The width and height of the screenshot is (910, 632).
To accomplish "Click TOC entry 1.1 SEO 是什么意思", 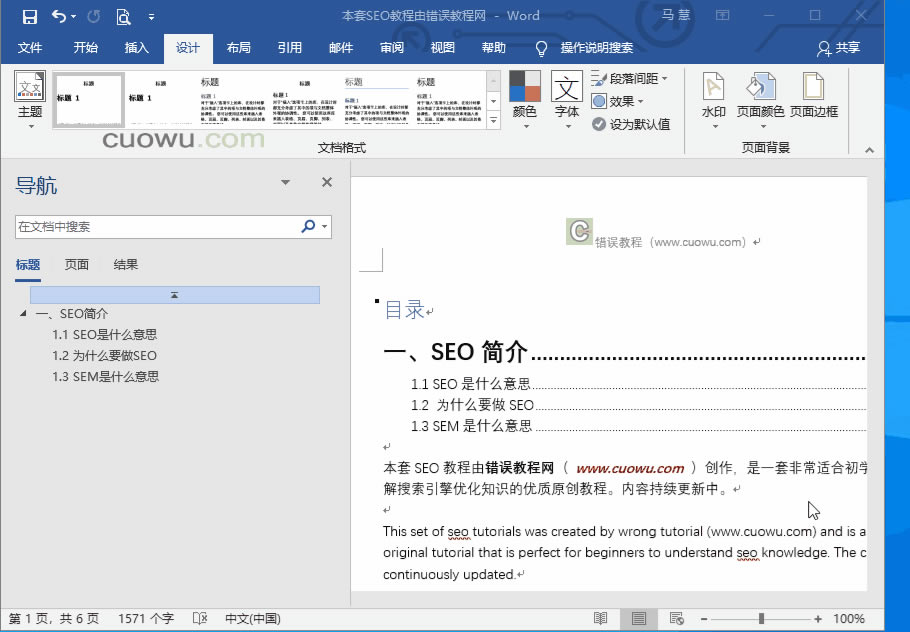I will tap(471, 384).
